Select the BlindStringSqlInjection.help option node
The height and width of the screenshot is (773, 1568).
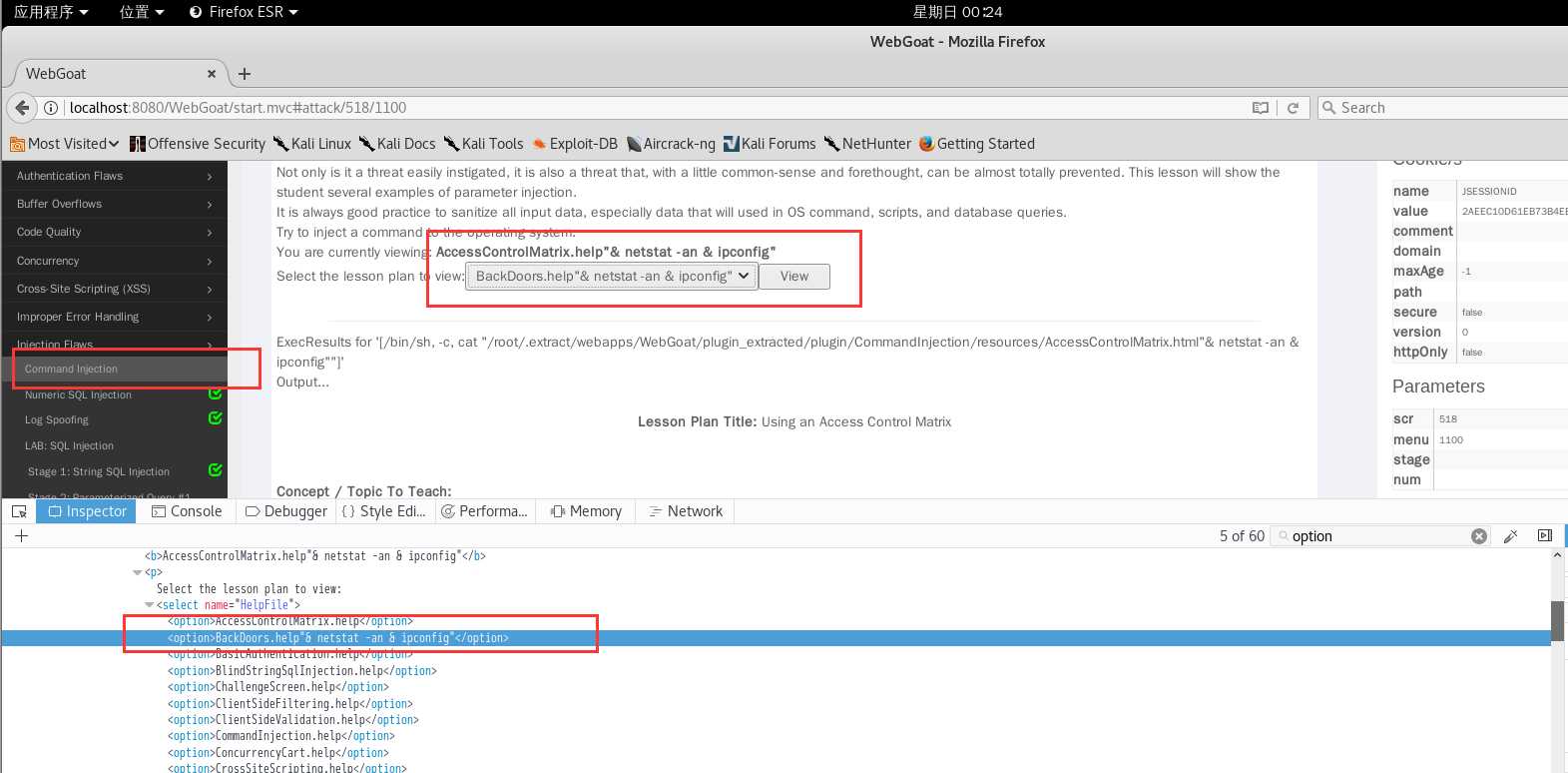(302, 671)
